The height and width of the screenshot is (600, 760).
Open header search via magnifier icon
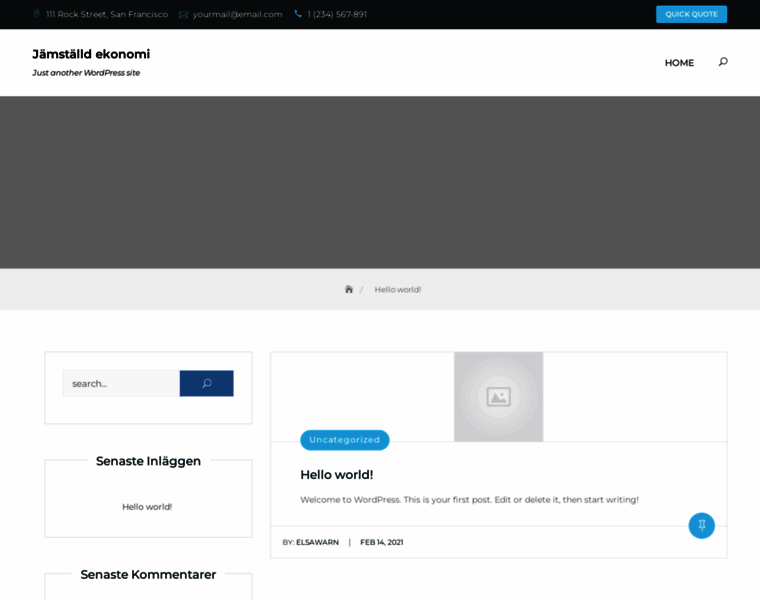[x=723, y=62]
